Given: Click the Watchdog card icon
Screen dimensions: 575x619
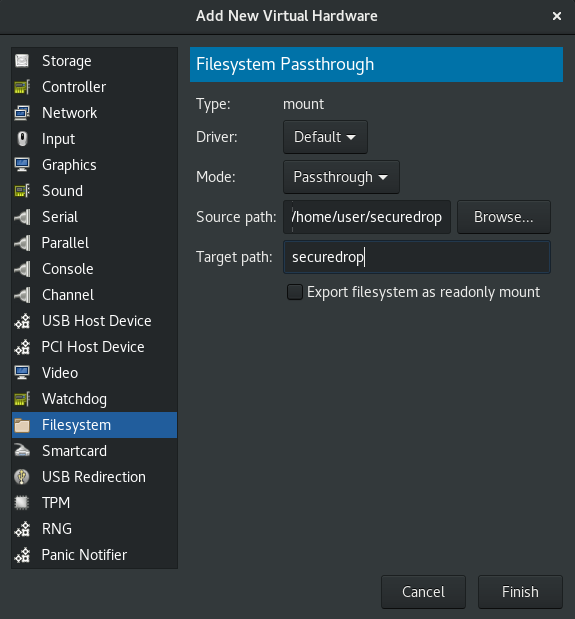Looking at the screenshot, I should tap(22, 399).
